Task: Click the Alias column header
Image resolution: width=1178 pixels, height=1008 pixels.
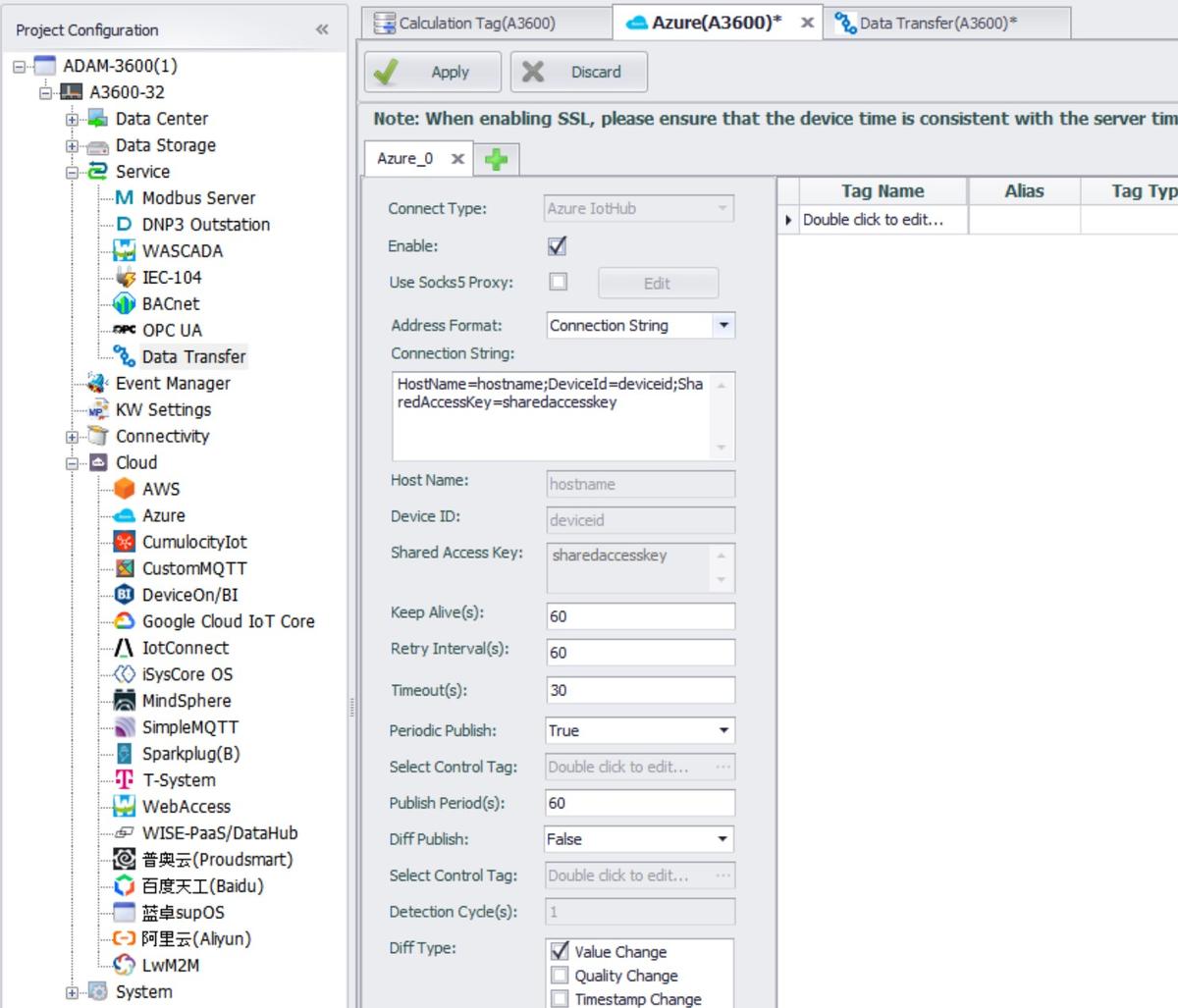Action: click(1024, 191)
